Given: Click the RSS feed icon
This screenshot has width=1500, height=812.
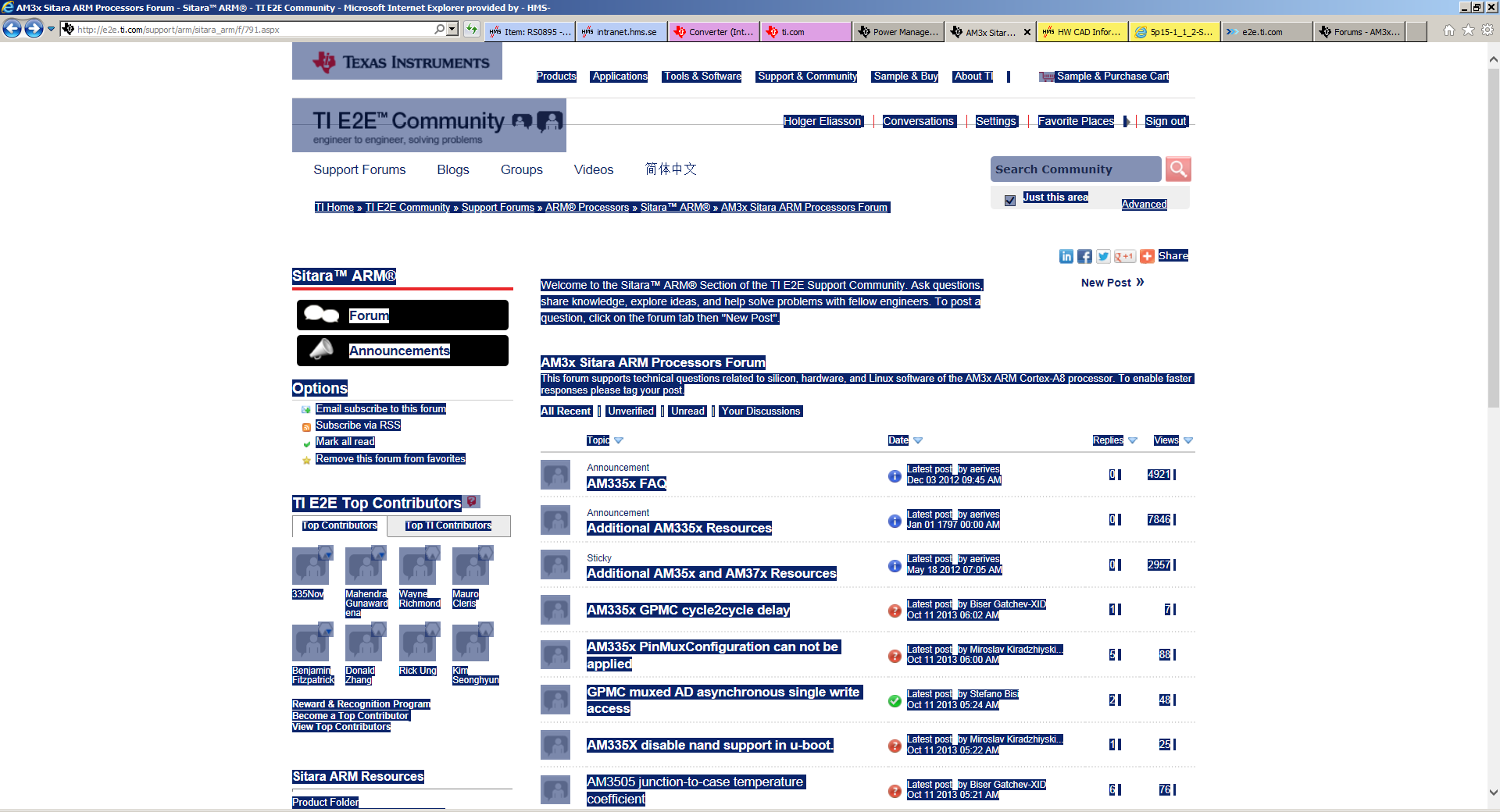Looking at the screenshot, I should 306,427.
